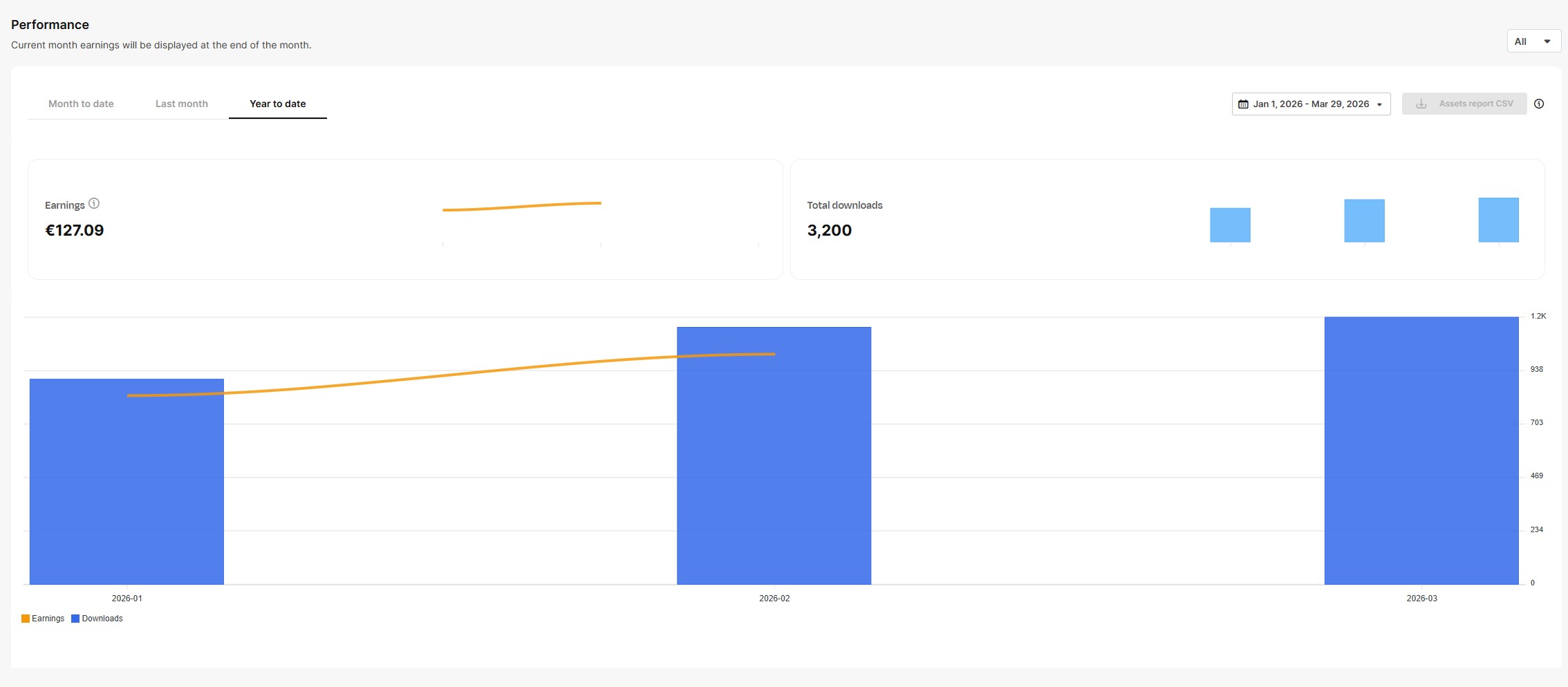
Task: Switch to the Month to date tab
Action: [x=80, y=104]
